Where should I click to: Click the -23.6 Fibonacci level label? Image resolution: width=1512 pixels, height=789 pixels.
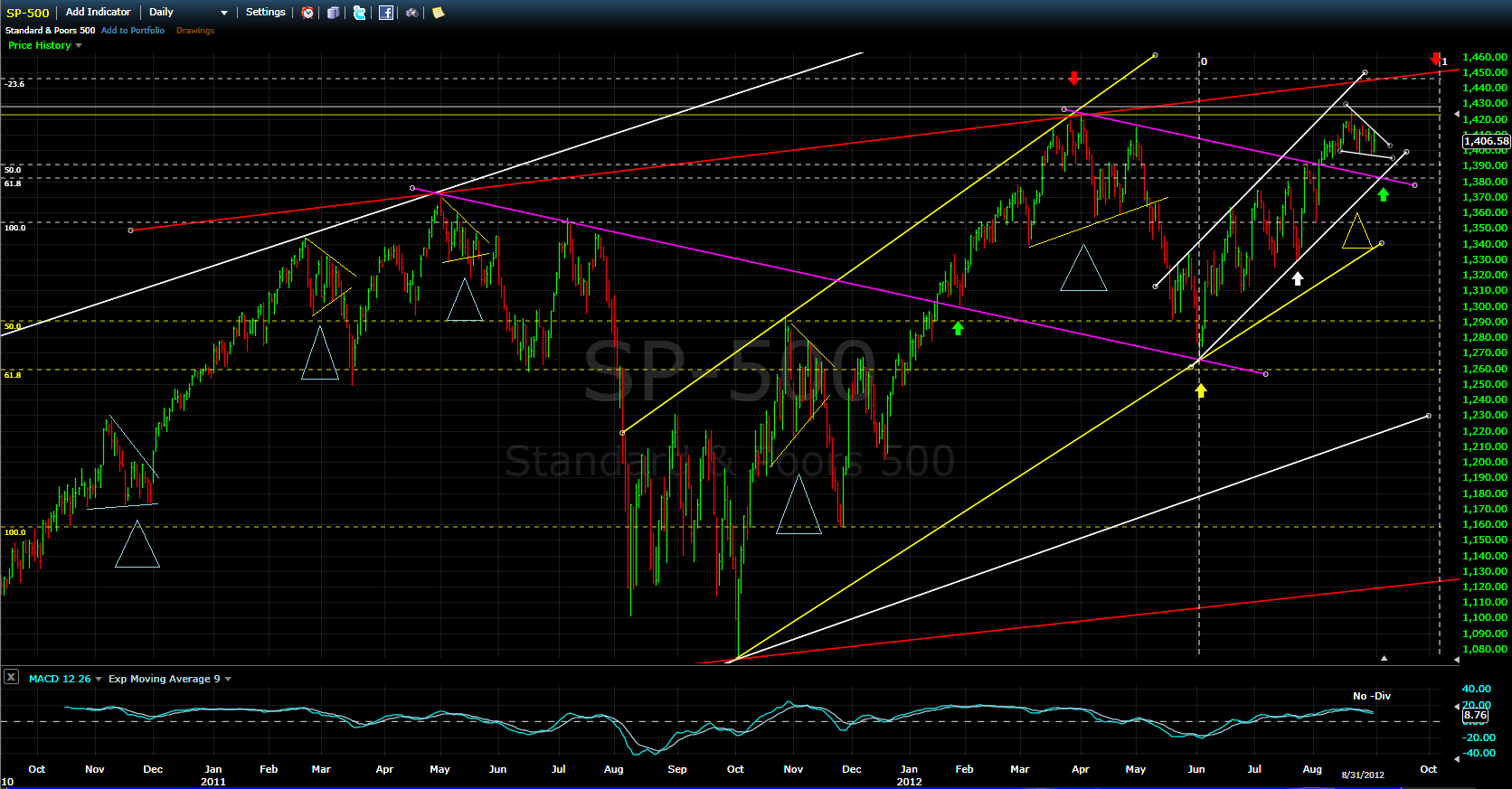14,84
